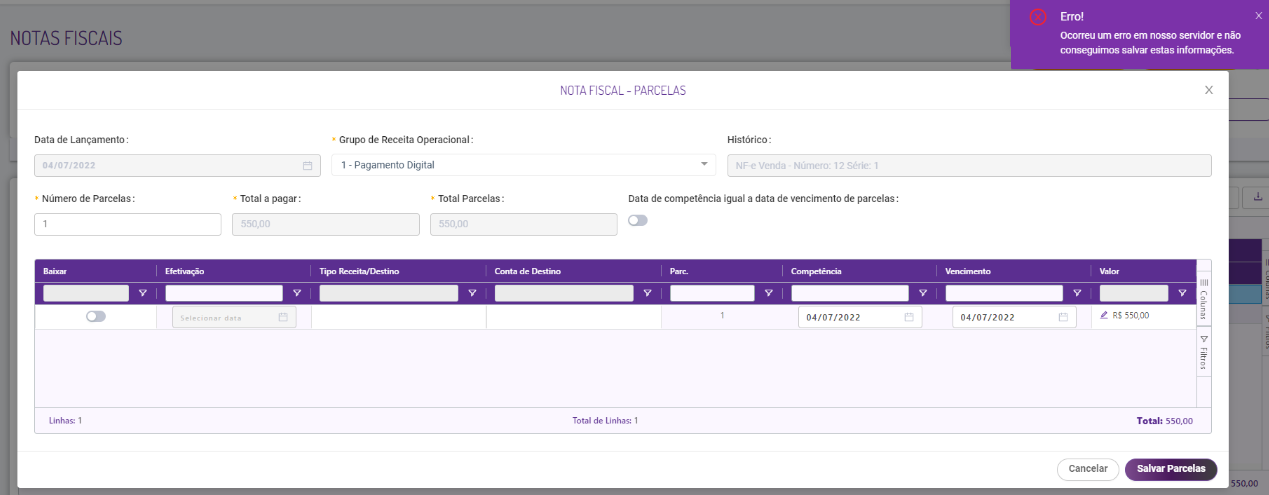Viewport: 1269px width, 495px height.
Task: Sort by Conta de Destino column header
Action: tap(528, 271)
